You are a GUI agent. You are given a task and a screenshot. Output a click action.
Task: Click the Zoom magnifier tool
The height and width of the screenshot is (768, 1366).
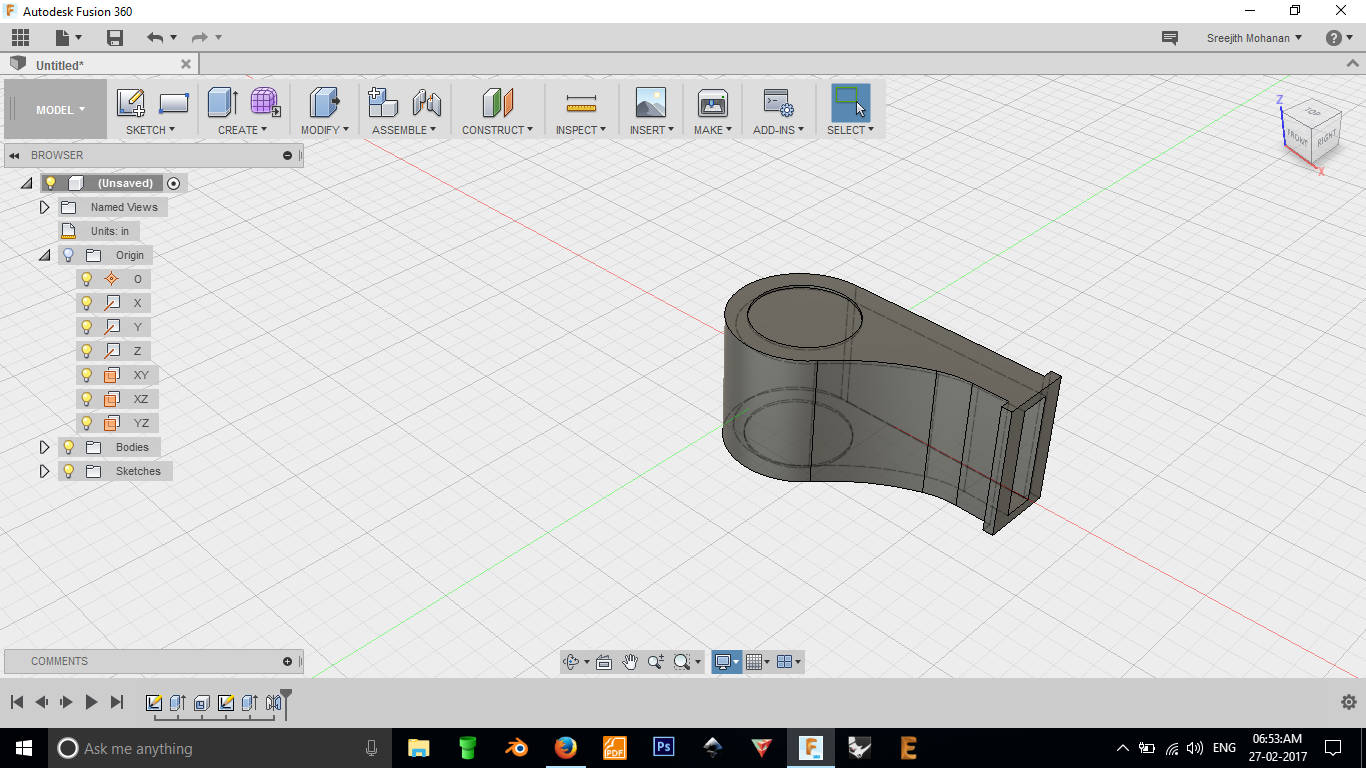[656, 662]
